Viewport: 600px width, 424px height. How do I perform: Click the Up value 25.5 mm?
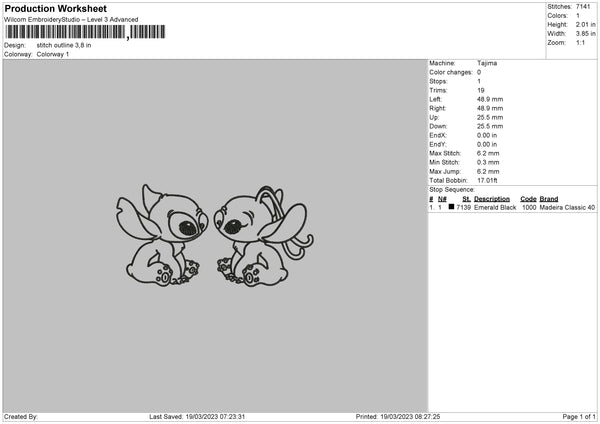(x=490, y=117)
